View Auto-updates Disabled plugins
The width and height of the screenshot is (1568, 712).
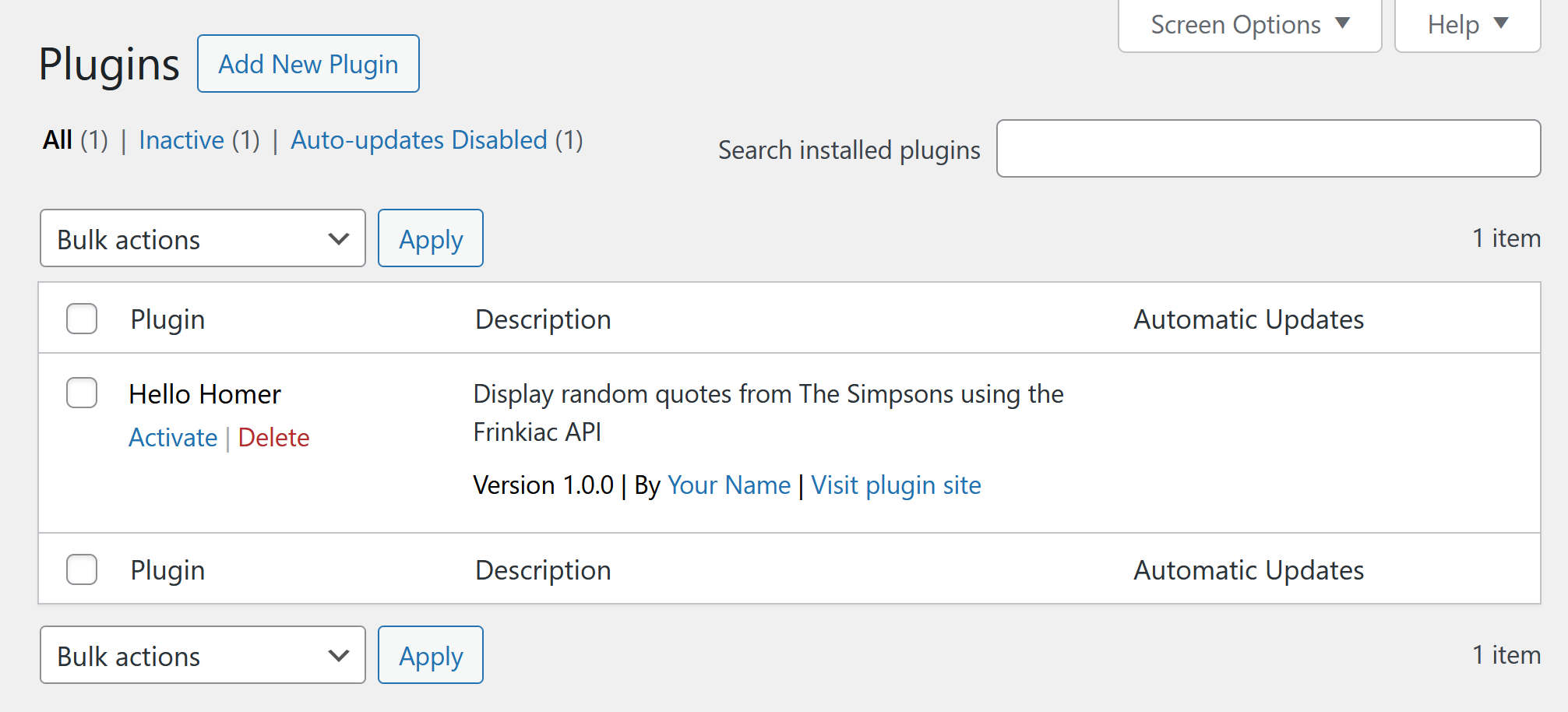coord(418,140)
